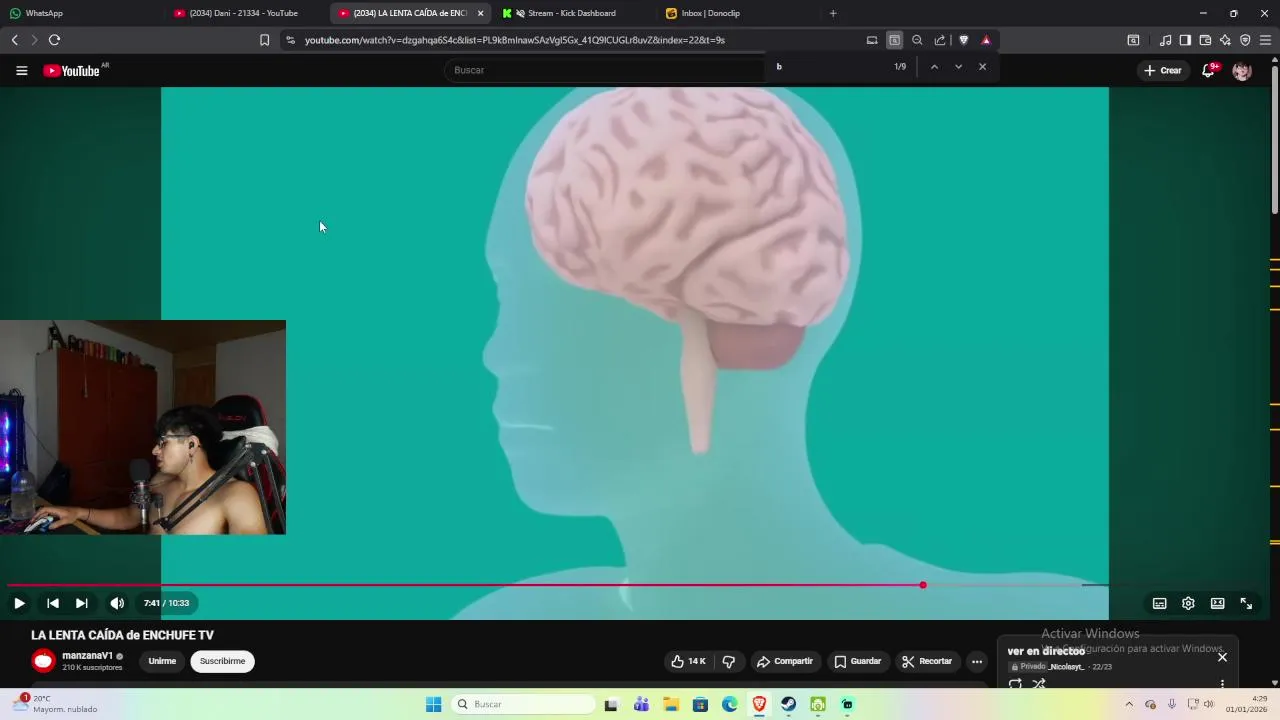Toggle playlist shuffle

click(x=1039, y=684)
